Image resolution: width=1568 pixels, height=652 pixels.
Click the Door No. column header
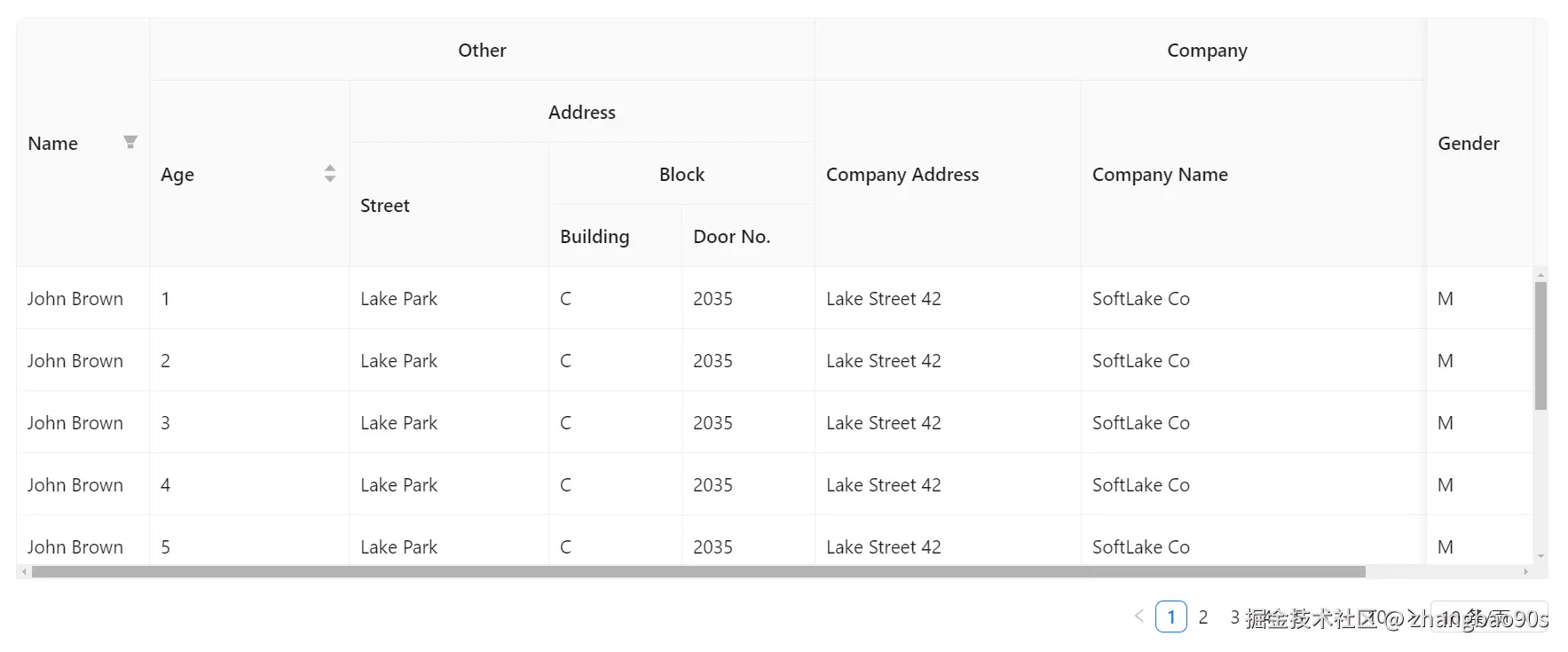tap(731, 237)
